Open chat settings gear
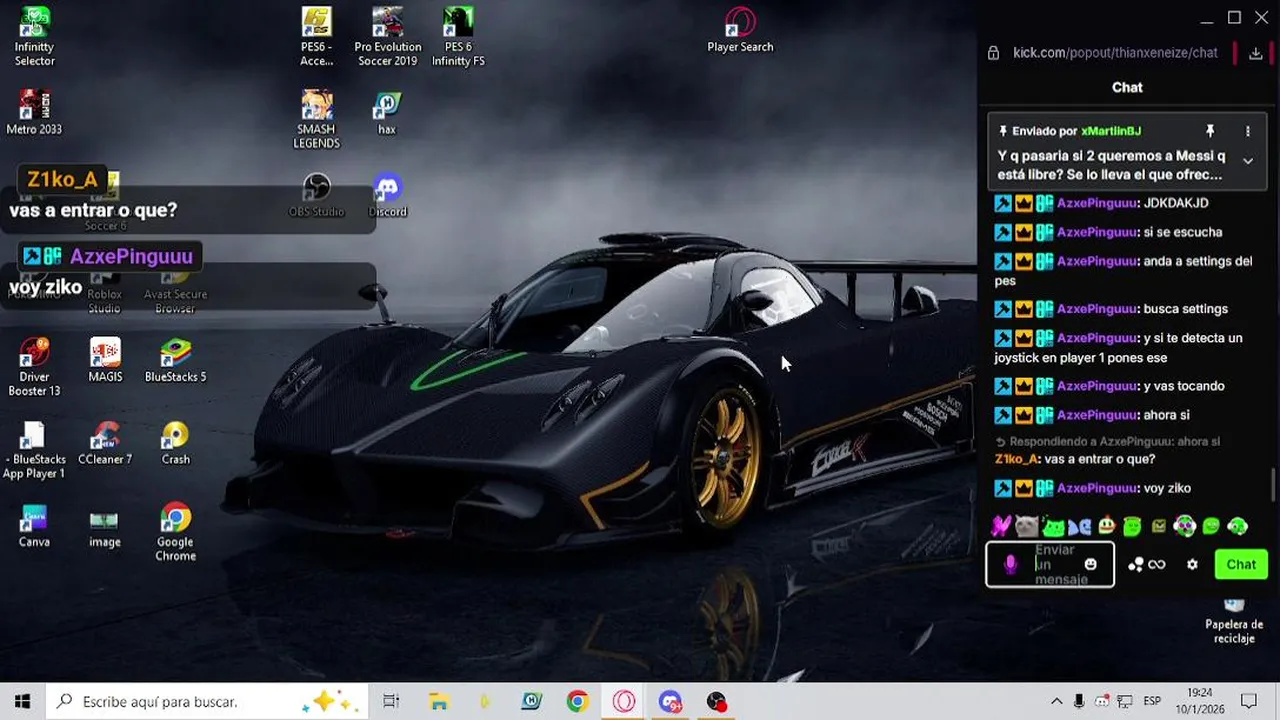 coord(1192,565)
